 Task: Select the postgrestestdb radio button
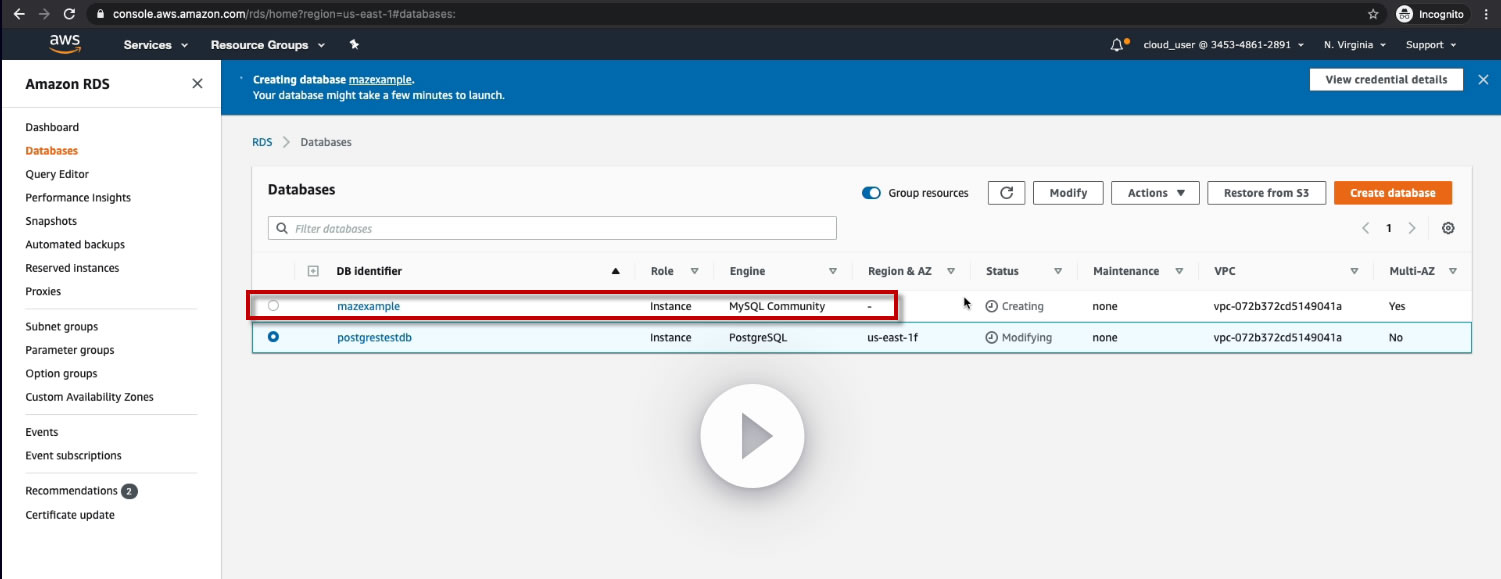point(273,337)
